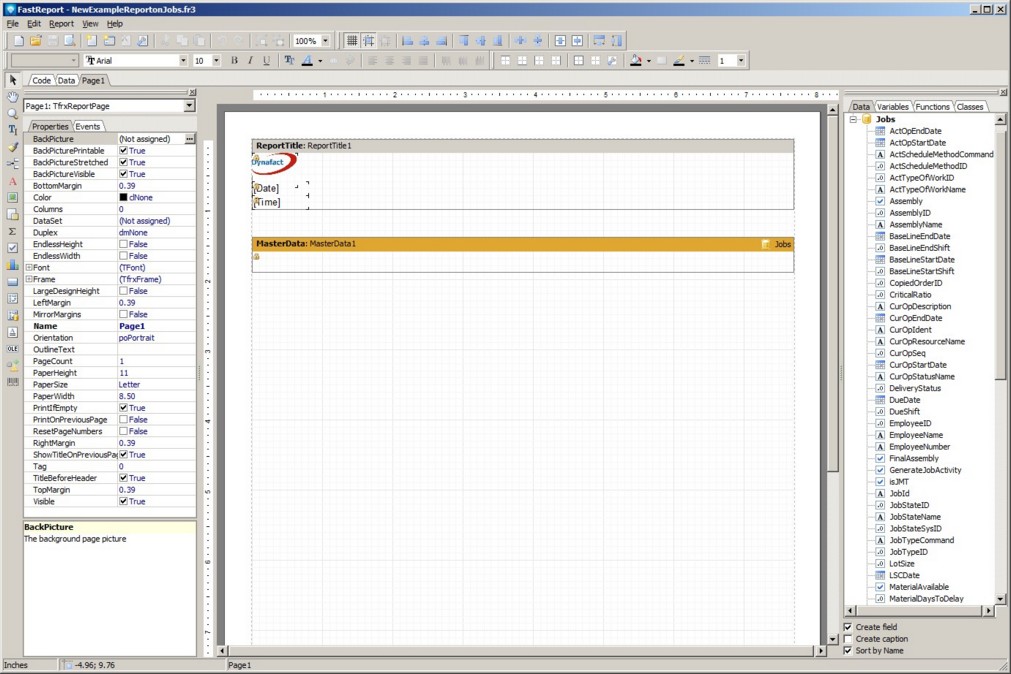1011x674 pixels.
Task: Enable the Create caption checkbox
Action: (849, 639)
